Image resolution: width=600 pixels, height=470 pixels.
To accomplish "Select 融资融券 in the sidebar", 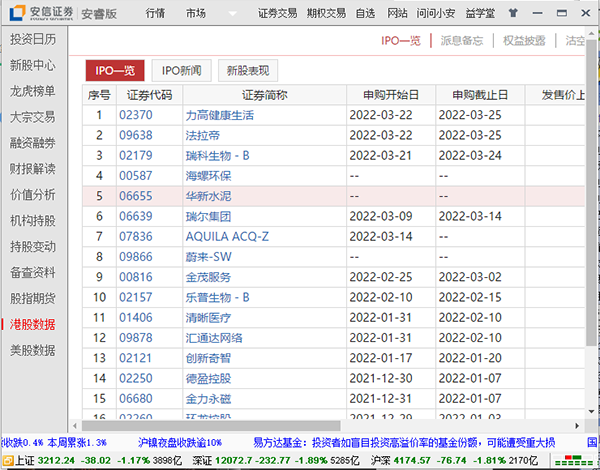I will 33,143.
